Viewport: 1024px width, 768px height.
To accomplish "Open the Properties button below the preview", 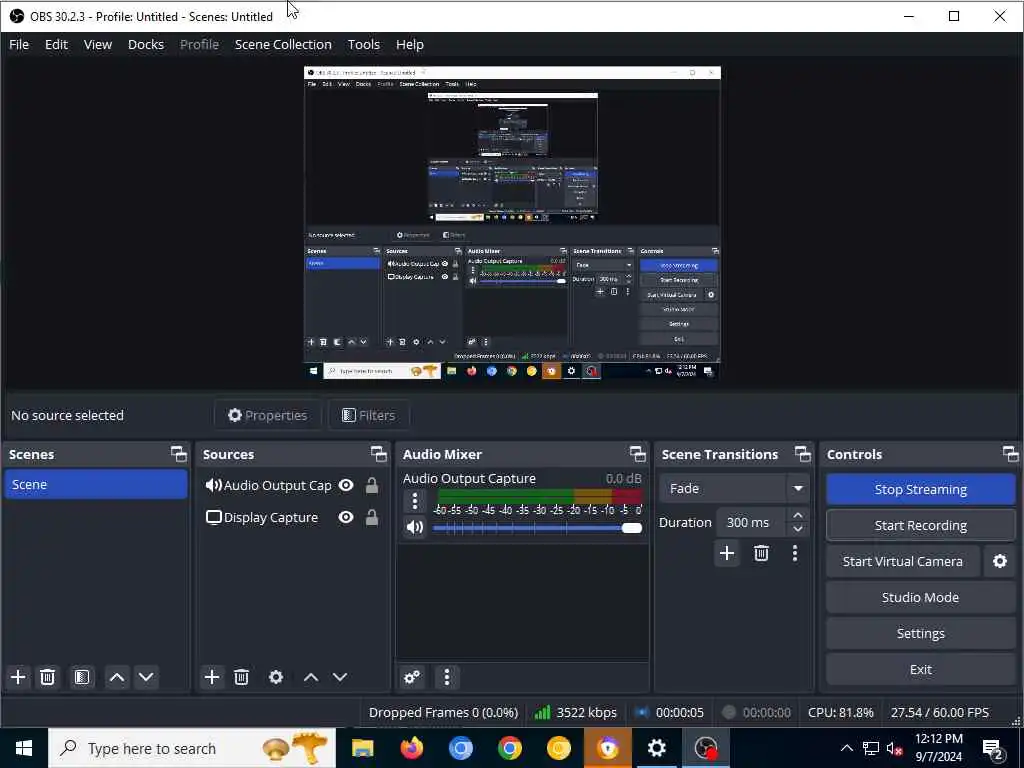I will point(267,415).
